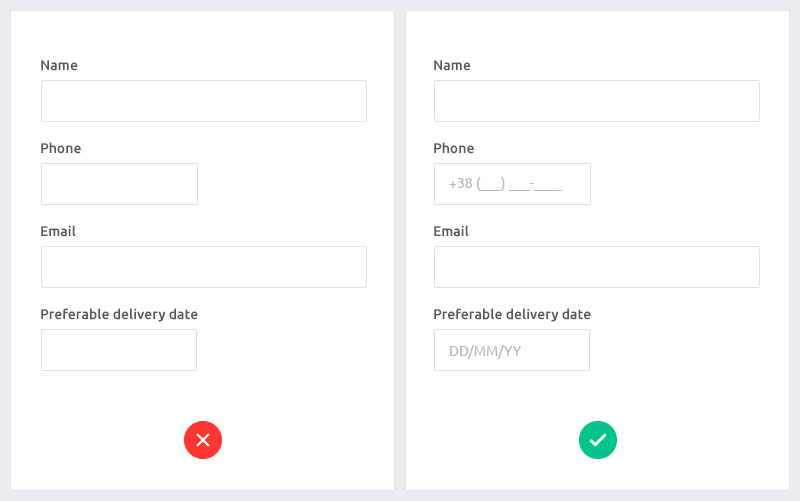The width and height of the screenshot is (800, 501).
Task: Focus the Phone field with +38 mask
Action: click(512, 184)
